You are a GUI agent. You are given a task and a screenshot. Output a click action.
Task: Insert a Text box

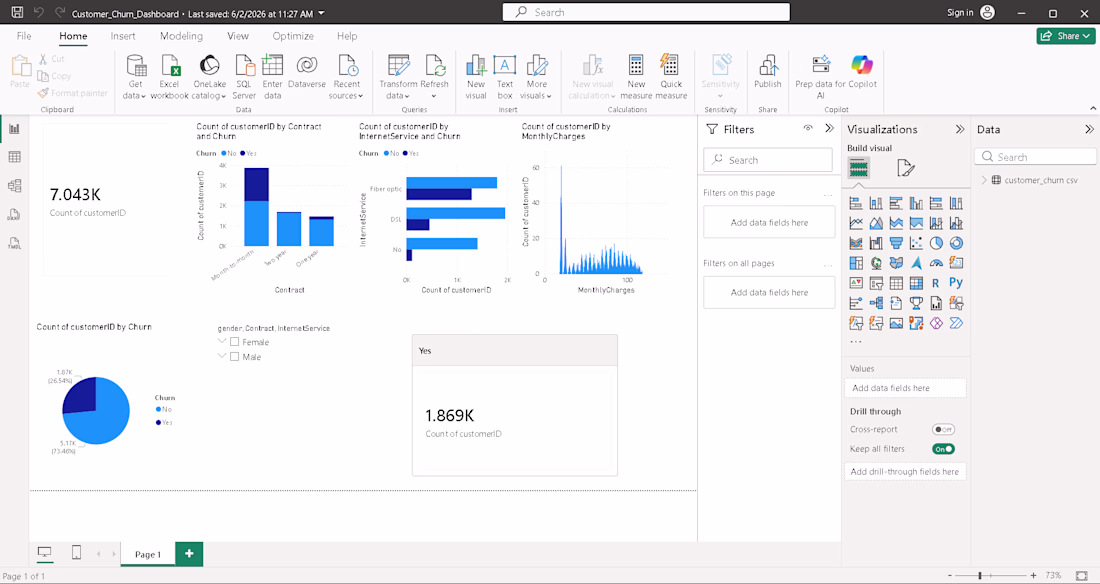click(504, 77)
